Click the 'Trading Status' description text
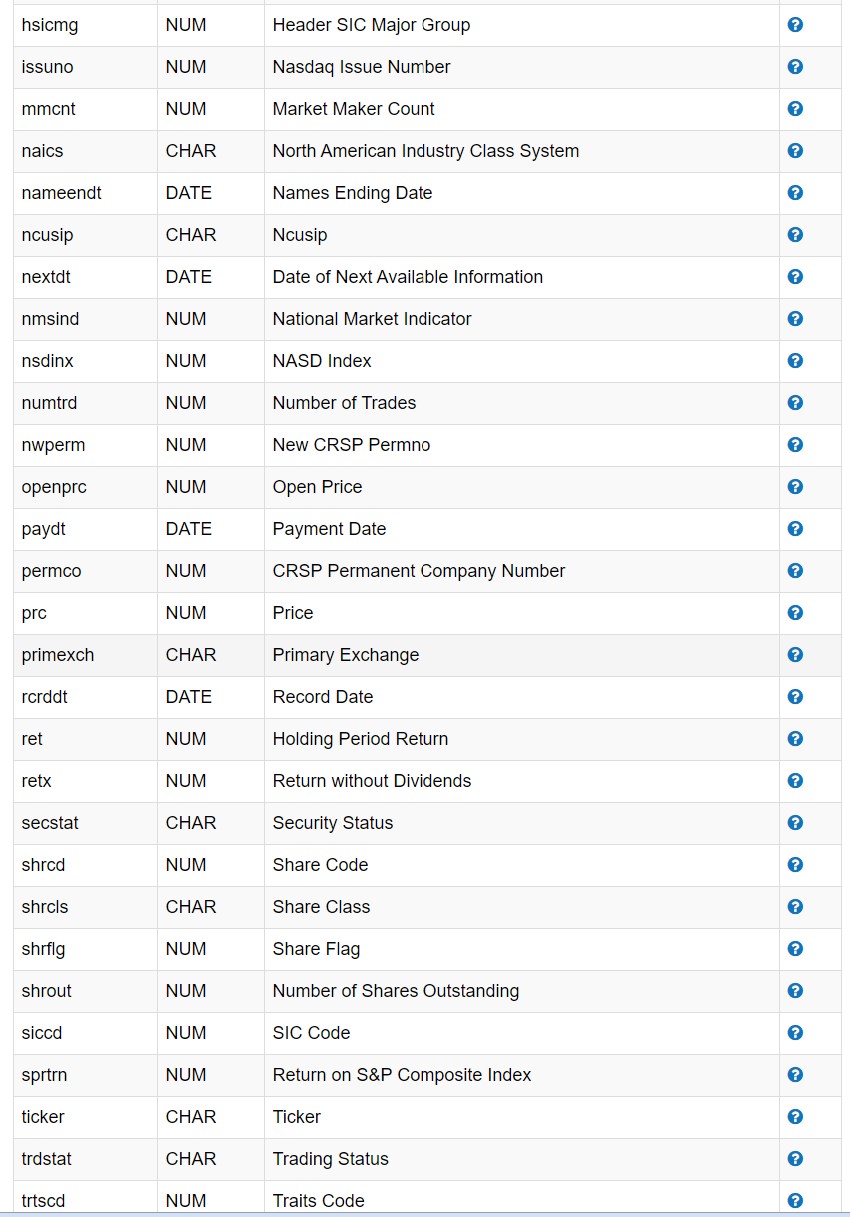 click(x=330, y=1159)
